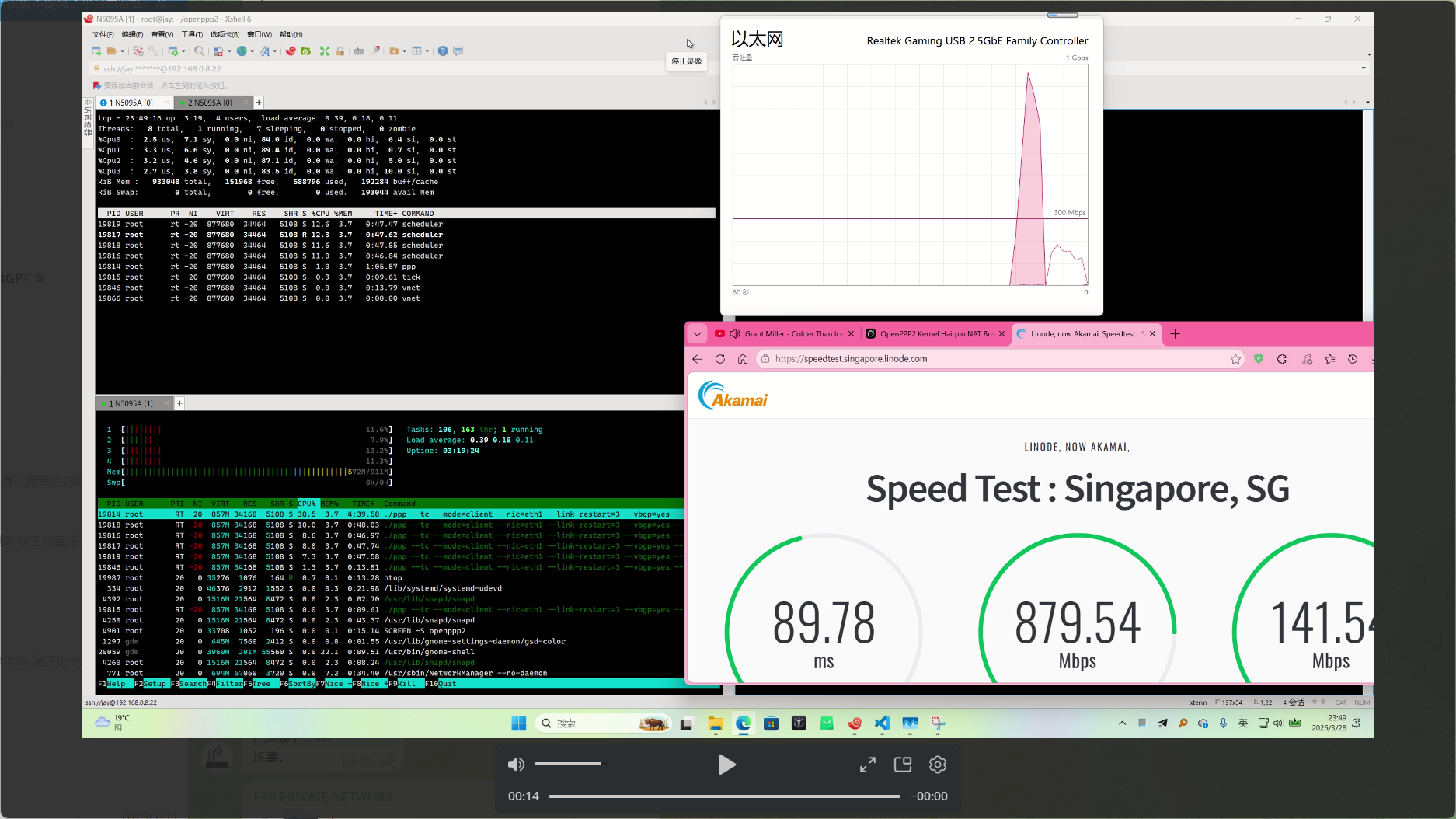Click F6 SortBy in htop footer
The width and height of the screenshot is (1456, 819).
pyautogui.click(x=298, y=684)
